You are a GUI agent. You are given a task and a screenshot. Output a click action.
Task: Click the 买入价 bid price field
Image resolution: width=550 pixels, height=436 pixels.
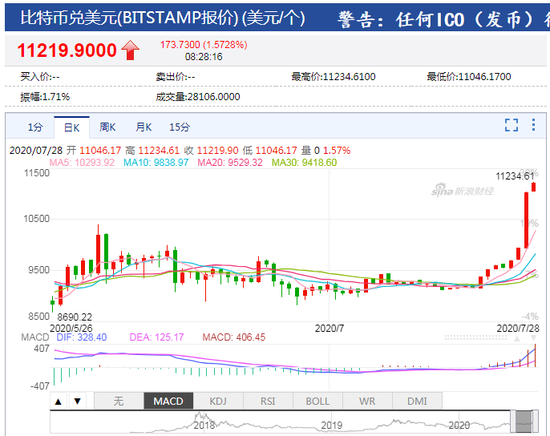[x=40, y=76]
